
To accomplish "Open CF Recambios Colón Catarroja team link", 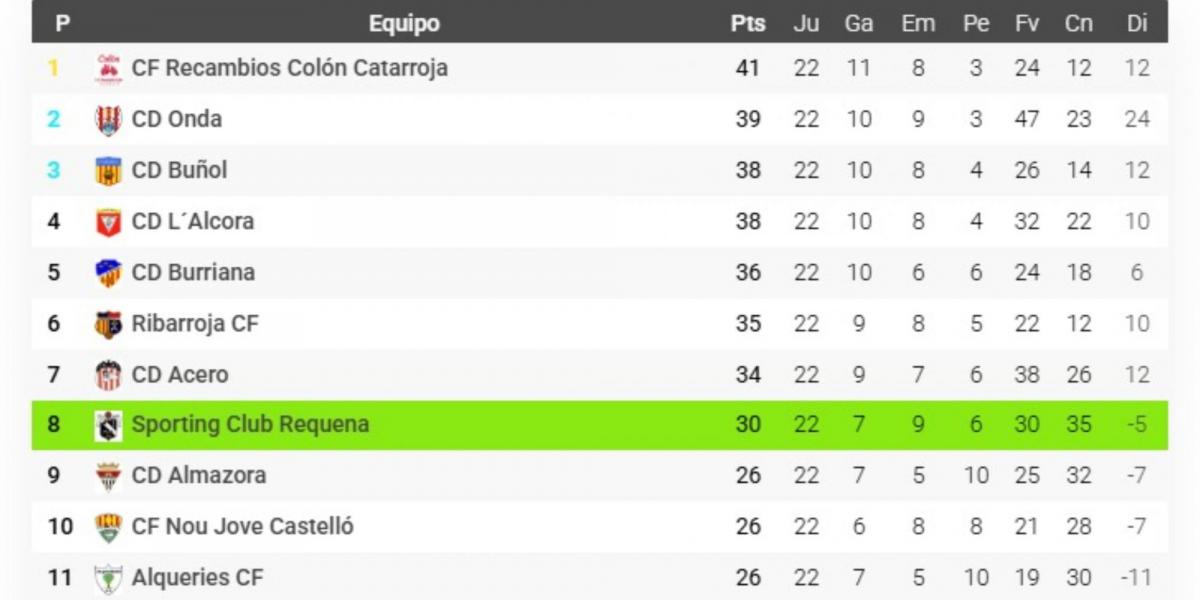I will [x=289, y=68].
